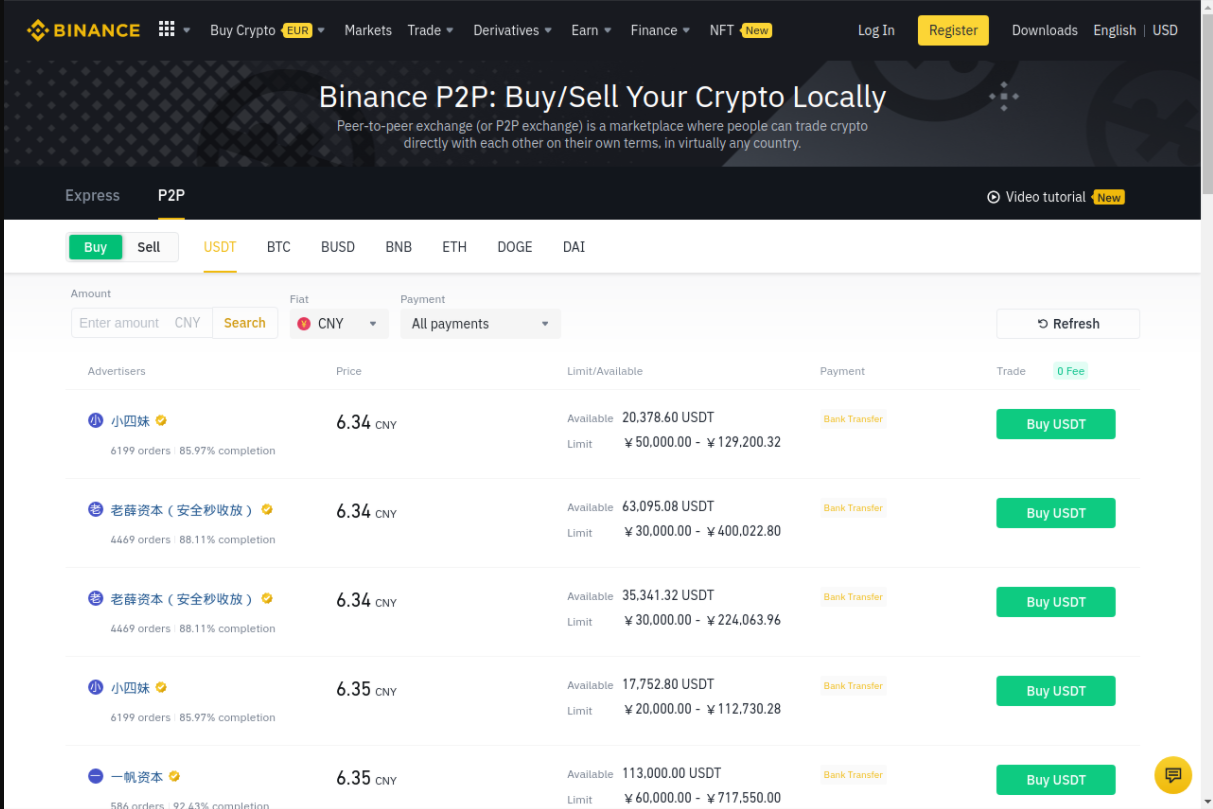Screen dimensions: 1213x809
Task: Open the English language selector
Action: click(1114, 30)
